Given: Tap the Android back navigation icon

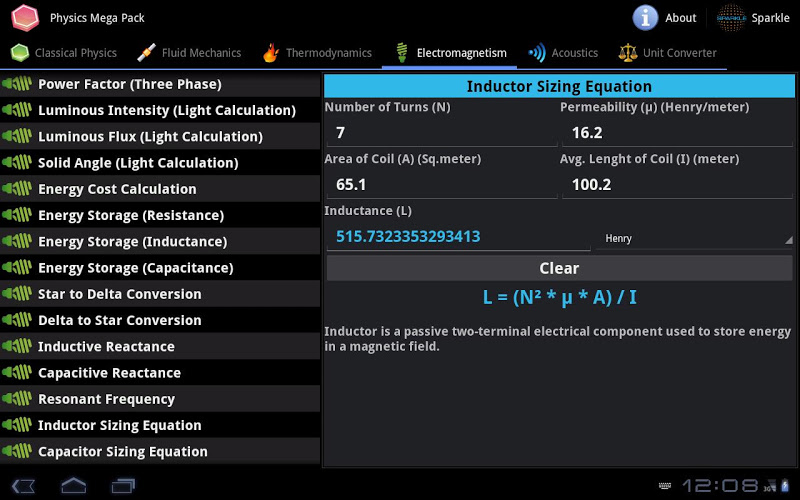Looking at the screenshot, I should [23, 485].
